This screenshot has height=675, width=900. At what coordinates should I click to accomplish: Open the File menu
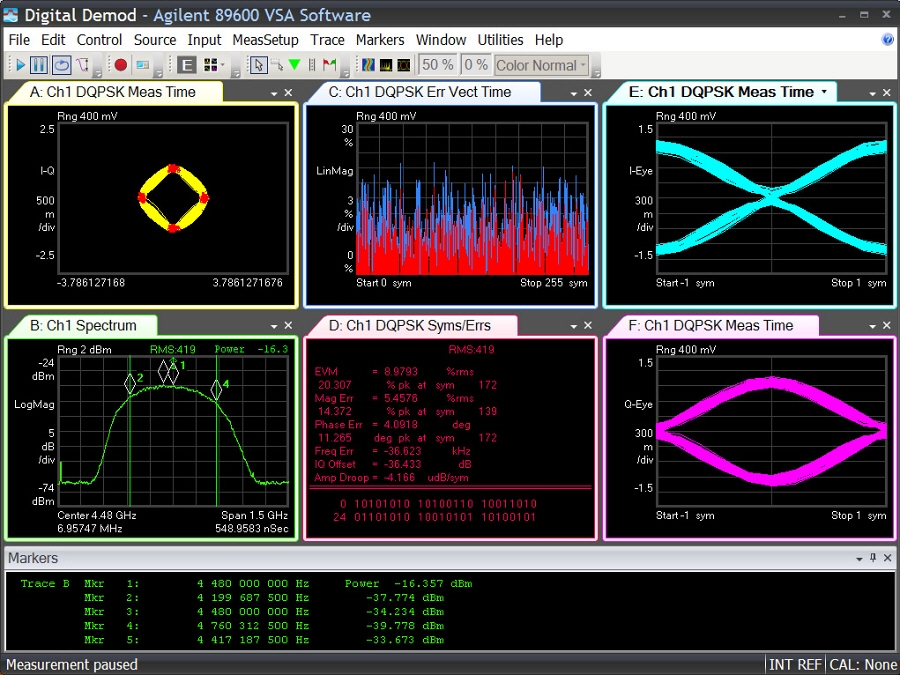[19, 40]
